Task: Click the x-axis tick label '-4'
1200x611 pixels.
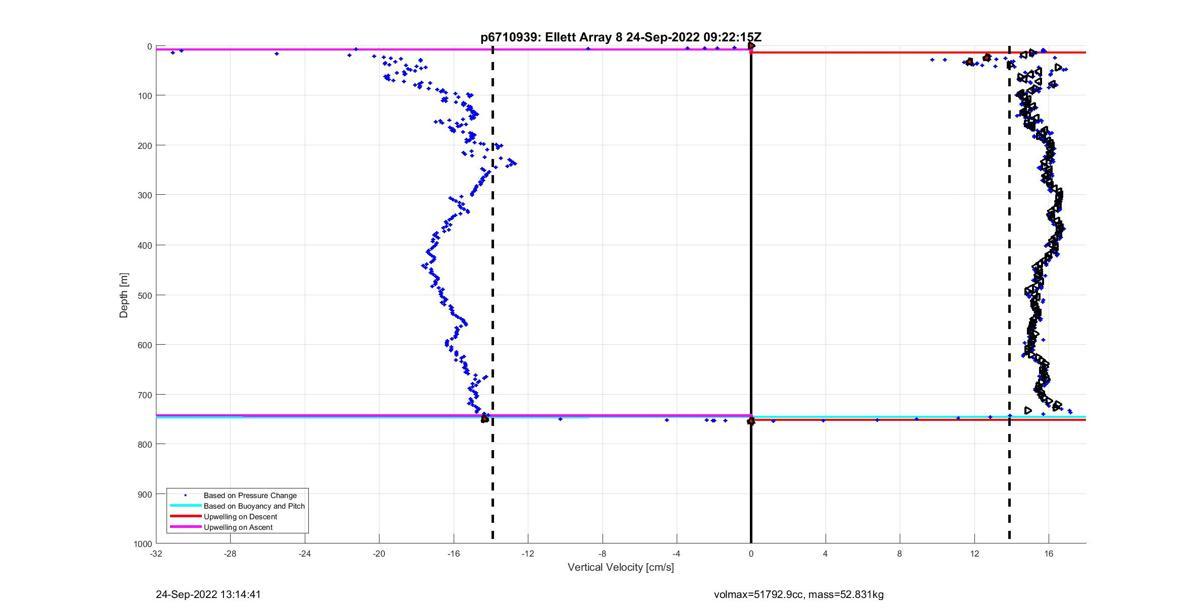Action: [677, 553]
